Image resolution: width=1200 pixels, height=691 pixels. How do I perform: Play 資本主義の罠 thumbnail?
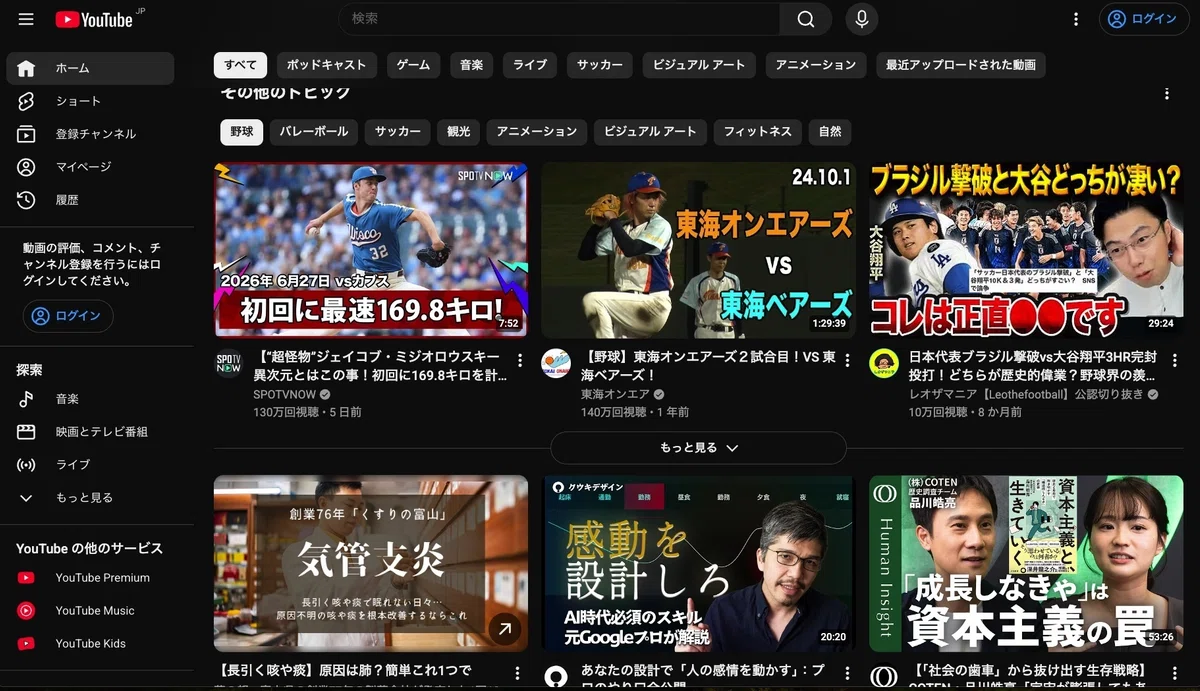pos(1026,563)
